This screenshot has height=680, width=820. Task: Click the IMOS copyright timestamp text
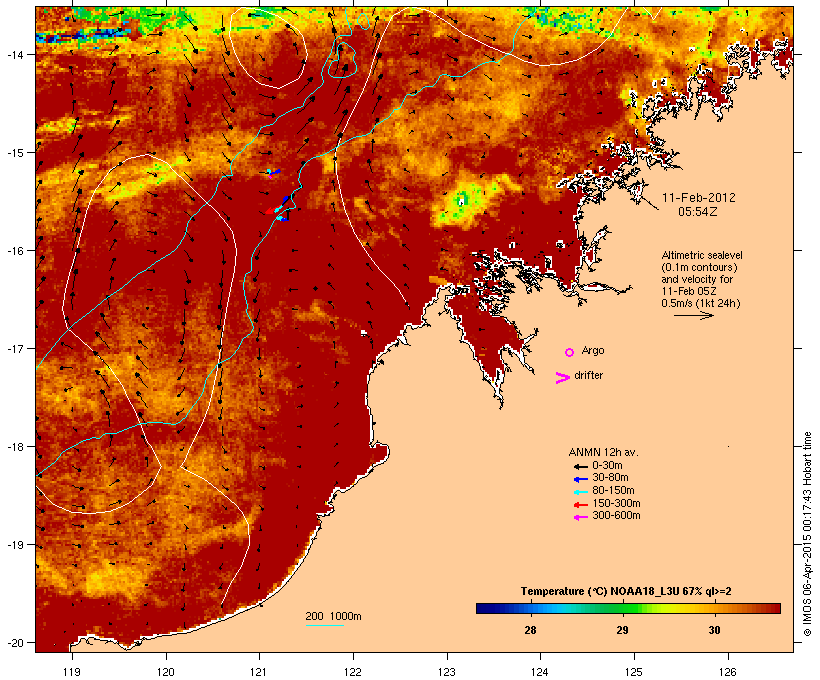click(x=807, y=534)
